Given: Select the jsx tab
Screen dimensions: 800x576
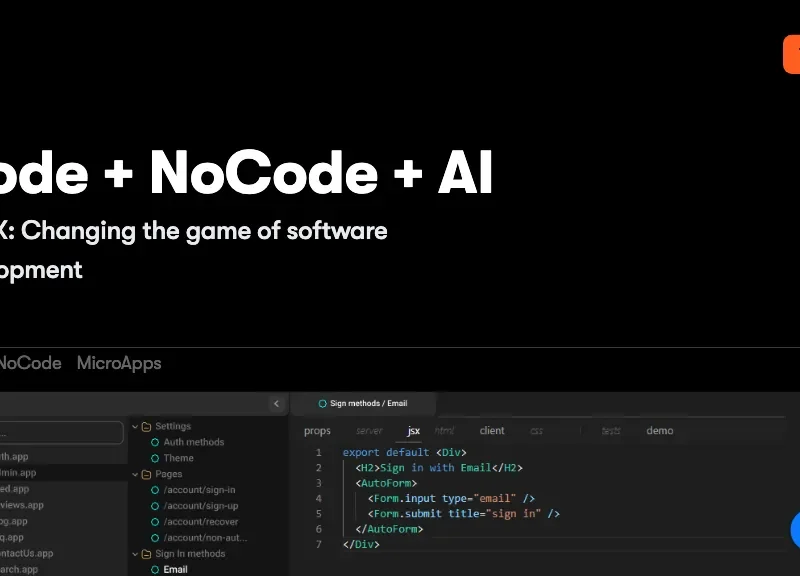Looking at the screenshot, I should [414, 431].
